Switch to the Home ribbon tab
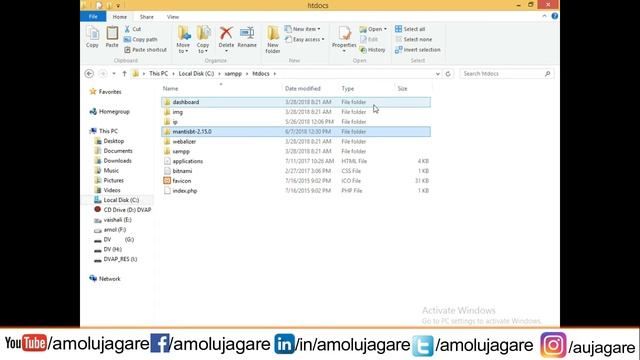Viewport: 640px width, 360px height. click(x=120, y=17)
